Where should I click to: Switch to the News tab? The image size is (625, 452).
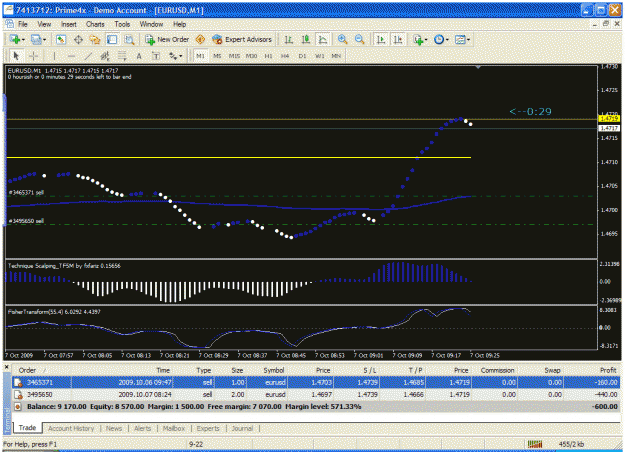114,428
